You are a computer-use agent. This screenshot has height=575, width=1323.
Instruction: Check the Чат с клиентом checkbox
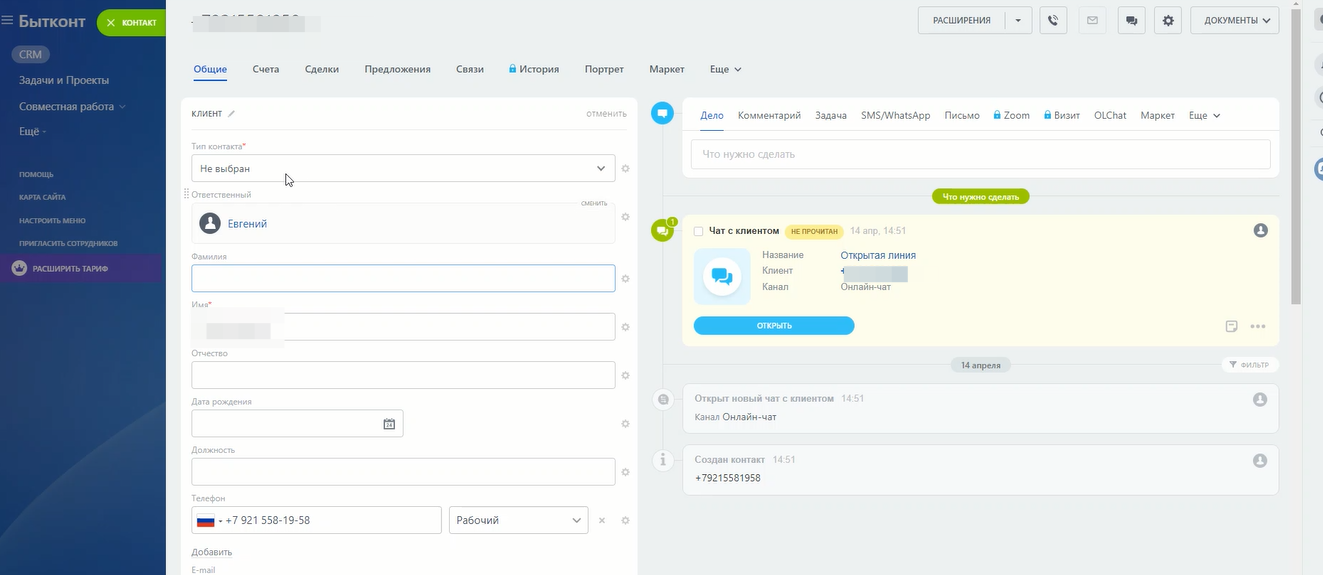[698, 231]
